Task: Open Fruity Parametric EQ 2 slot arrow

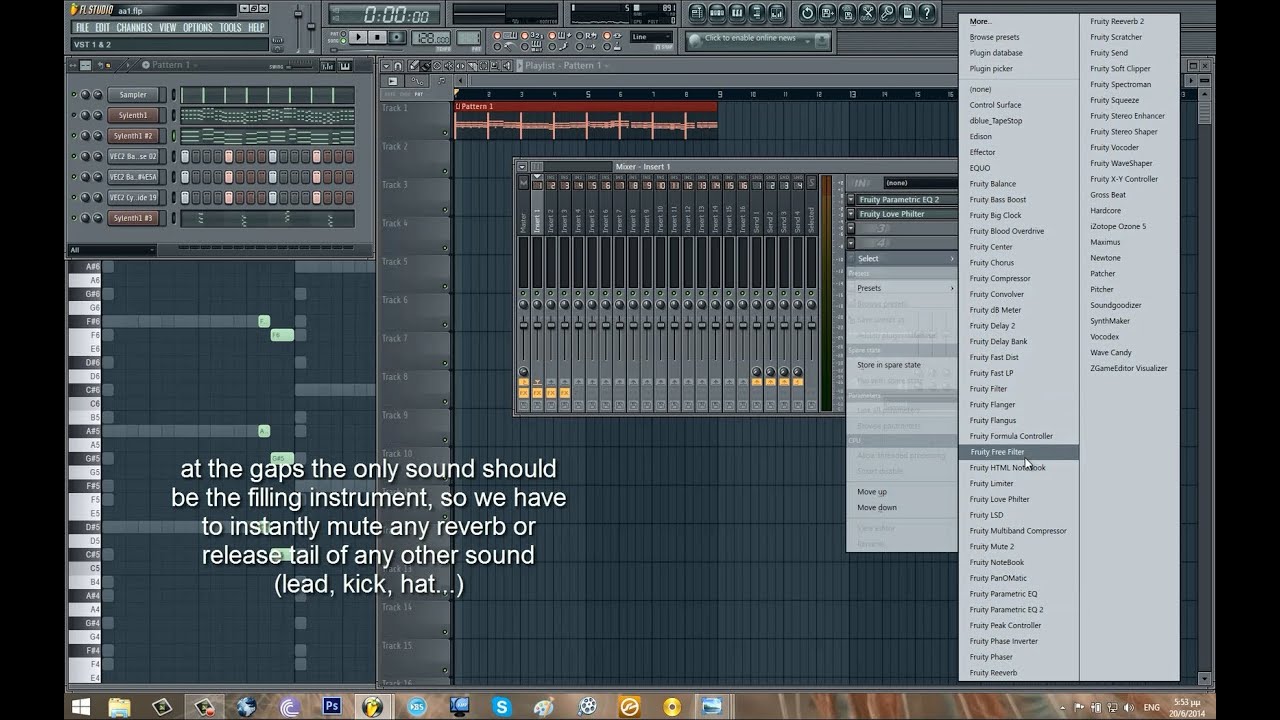Action: click(x=851, y=199)
